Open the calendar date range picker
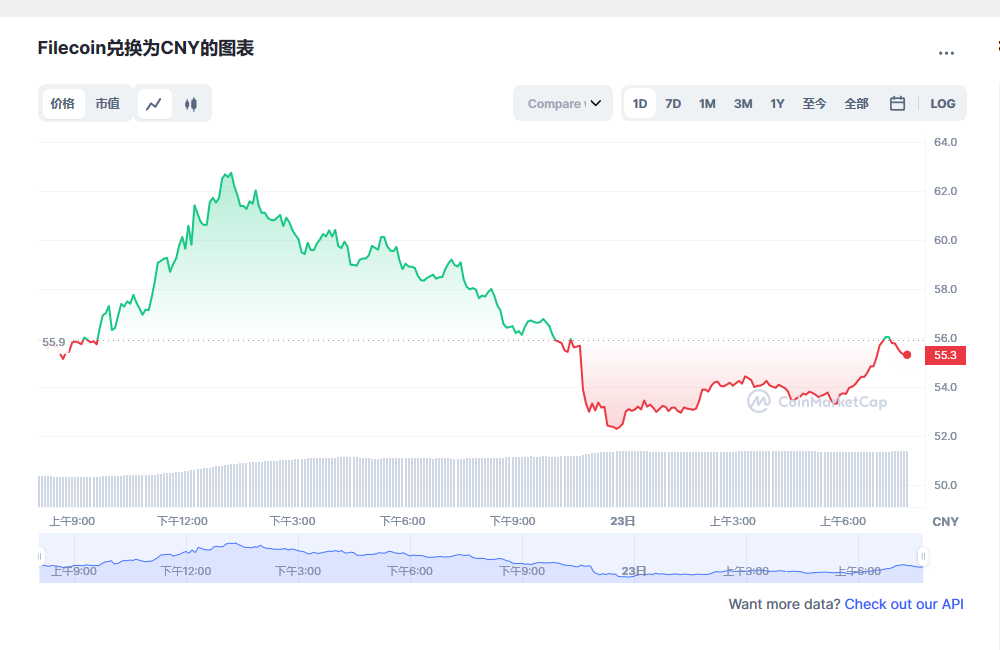The width and height of the screenshot is (1000, 650). [x=897, y=103]
